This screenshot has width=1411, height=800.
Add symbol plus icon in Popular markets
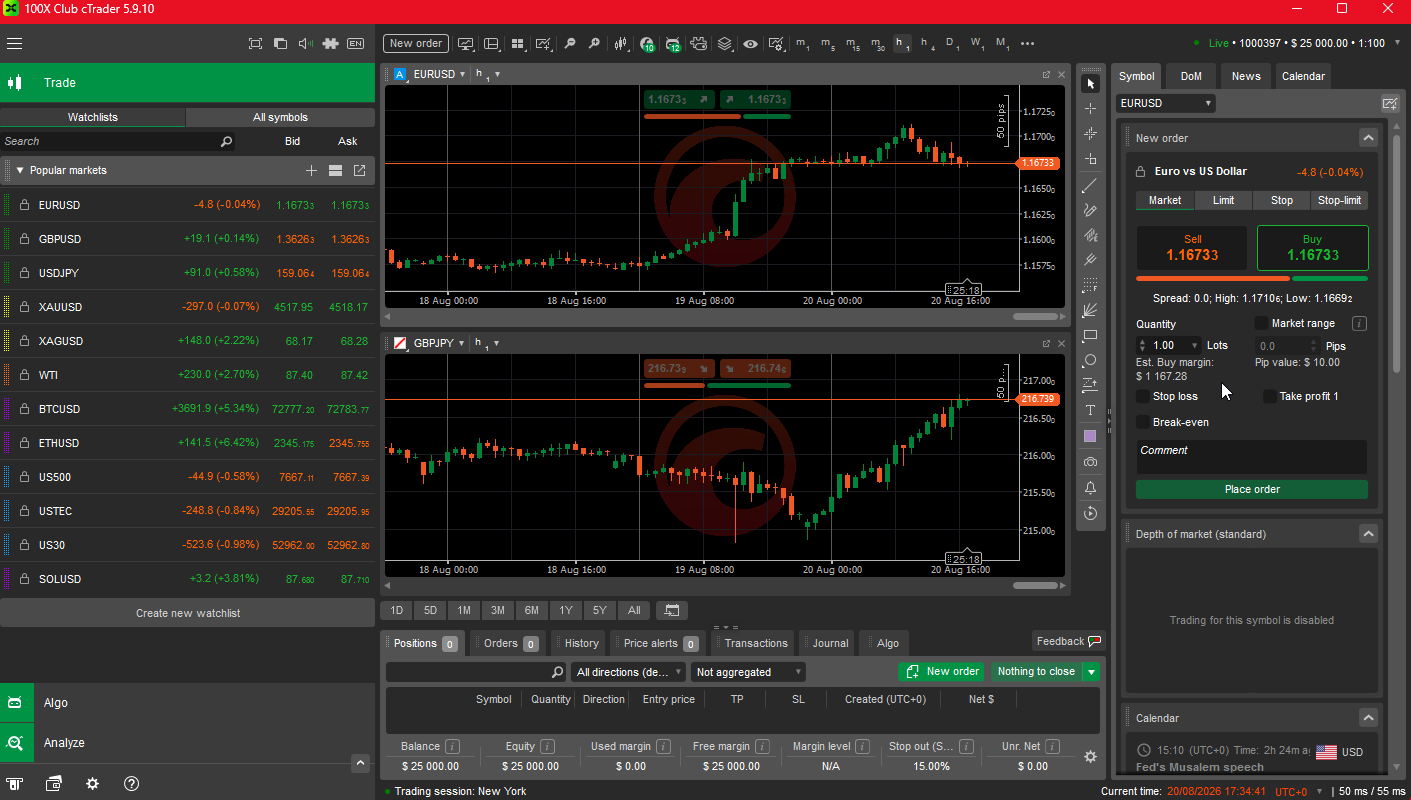coord(311,171)
